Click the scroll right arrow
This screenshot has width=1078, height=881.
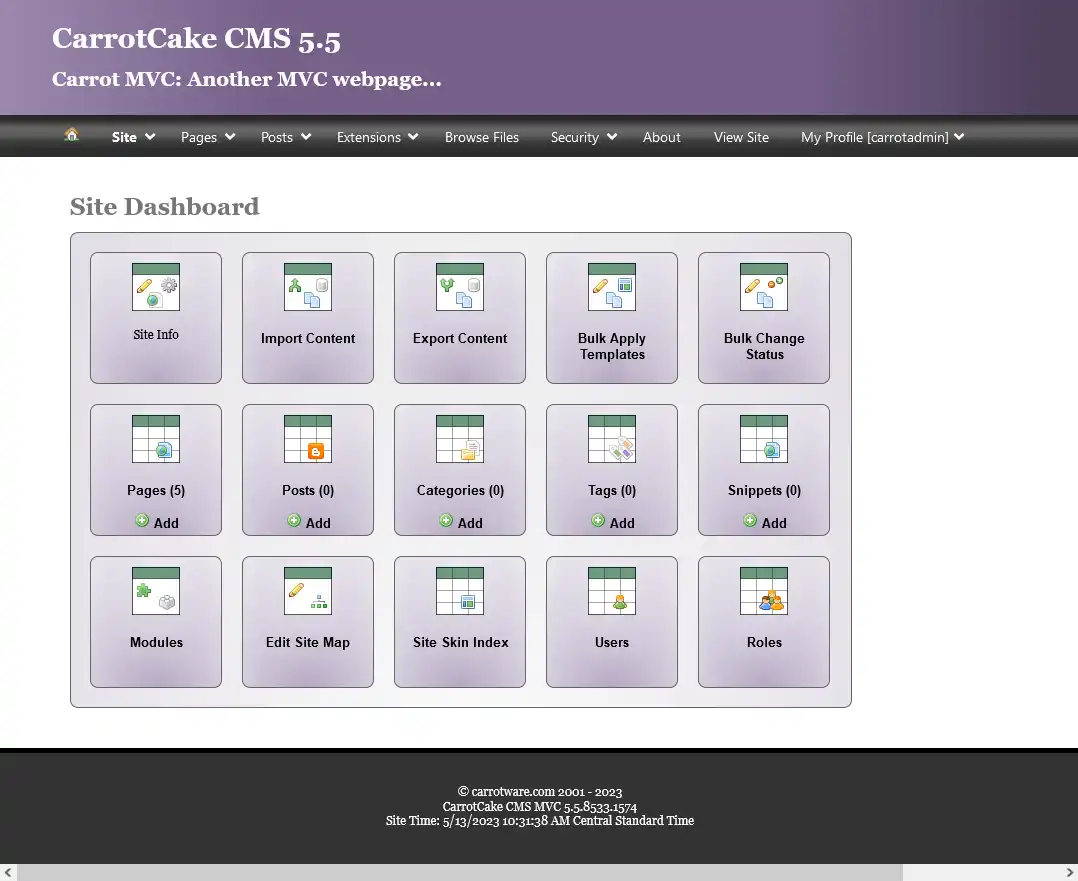pos(1070,873)
